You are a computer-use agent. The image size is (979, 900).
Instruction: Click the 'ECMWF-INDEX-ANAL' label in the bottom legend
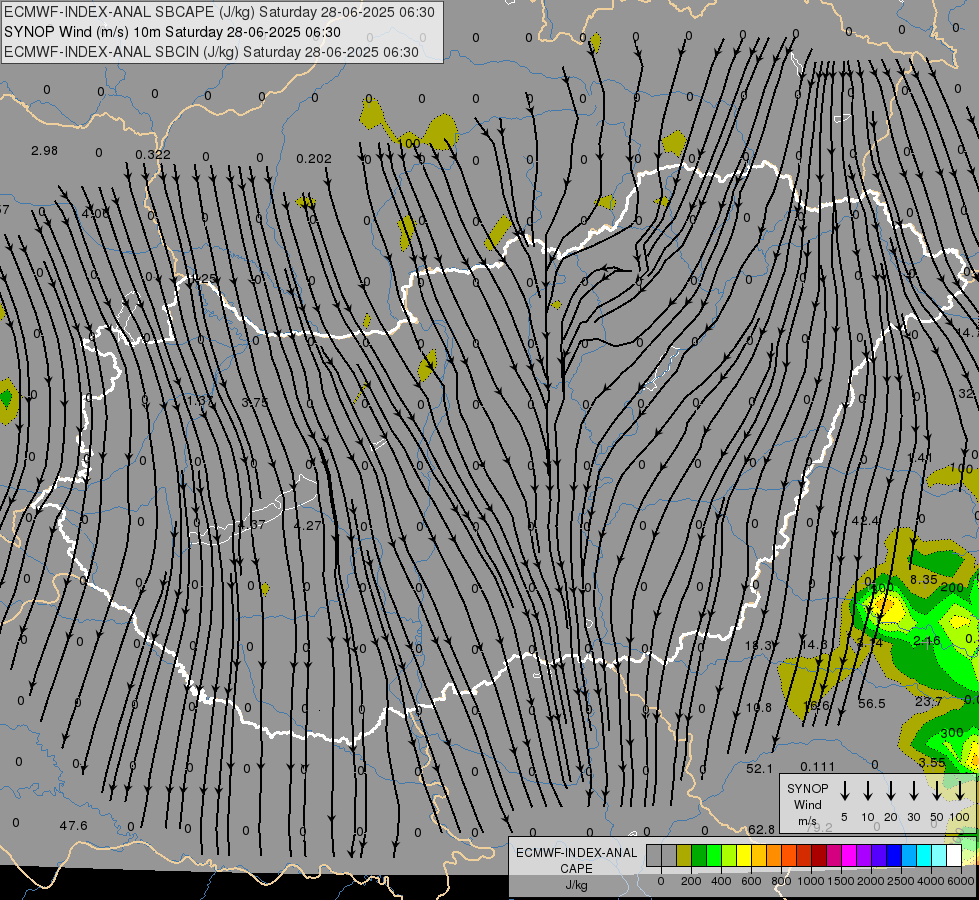576,853
